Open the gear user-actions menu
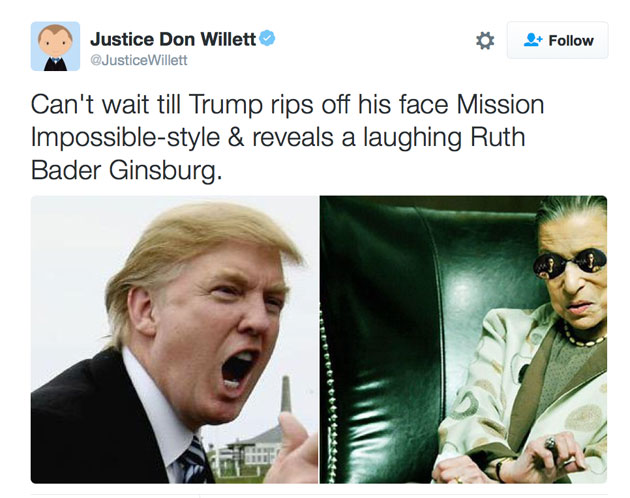The width and height of the screenshot is (630, 498). (x=485, y=41)
